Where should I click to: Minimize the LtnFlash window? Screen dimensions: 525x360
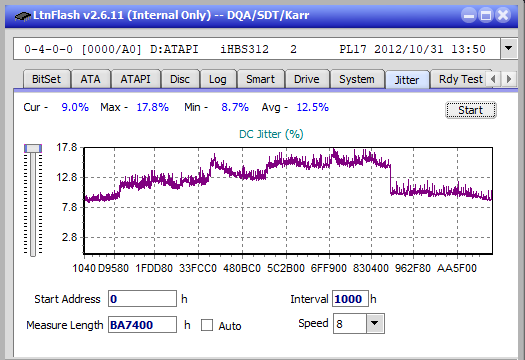(x=469, y=15)
